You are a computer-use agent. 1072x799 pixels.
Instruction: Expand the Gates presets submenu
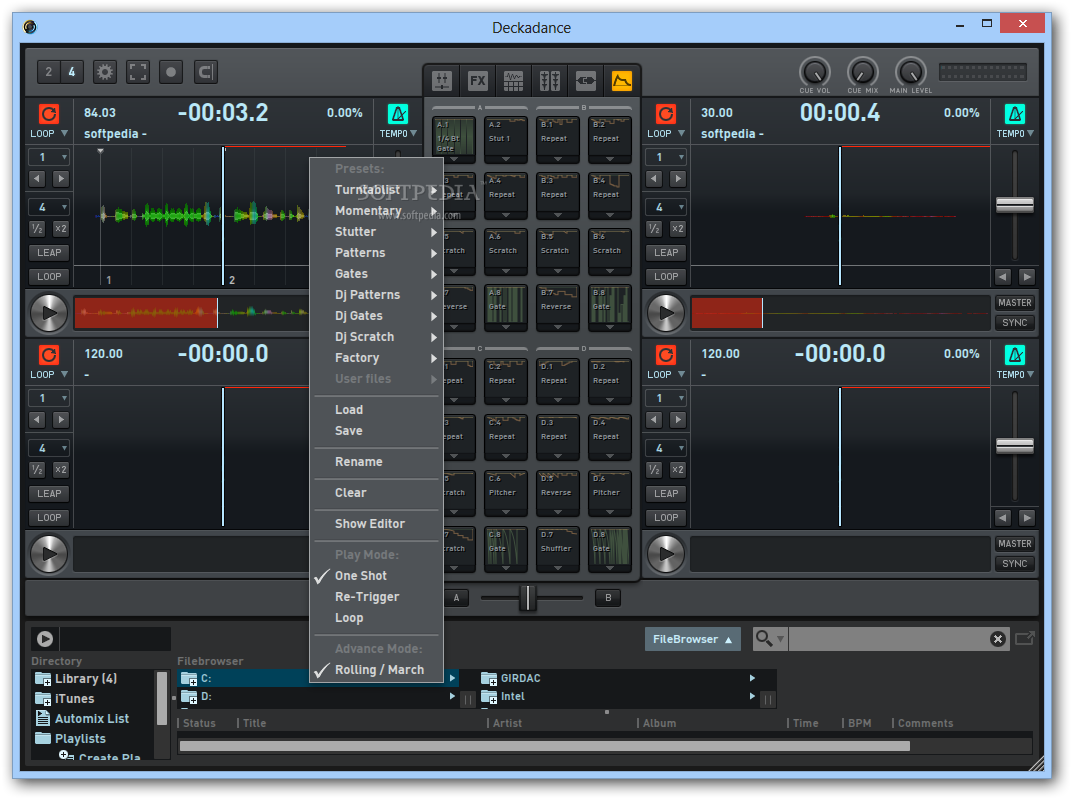[x=376, y=274]
